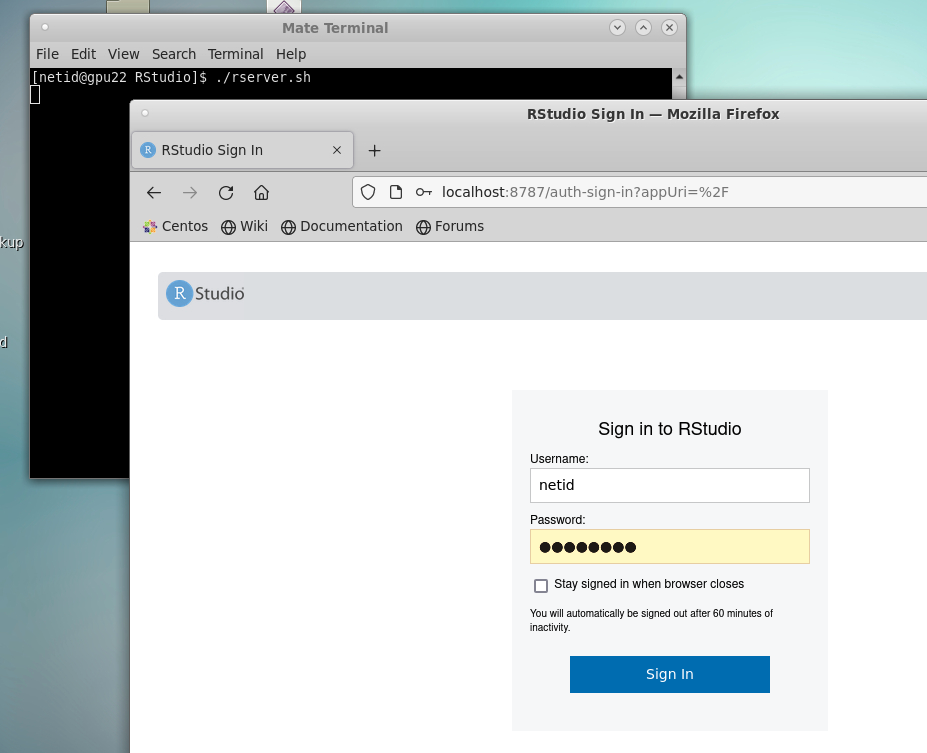
Task: Open Firefox window menu dot
Action: 145,113
